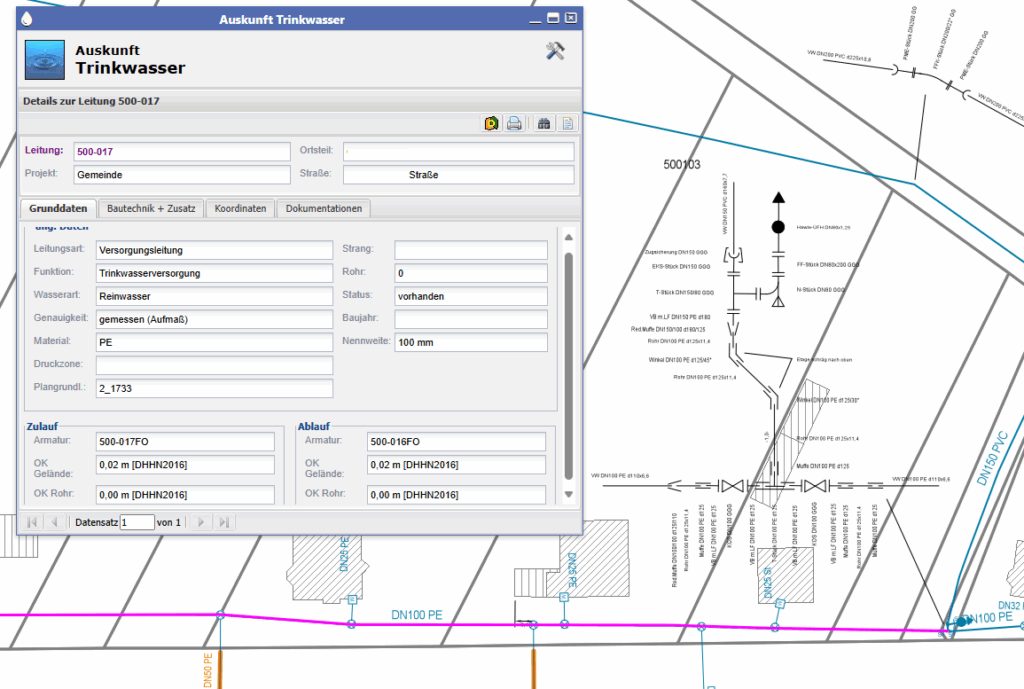Click the scroll-up arrow in Grunddaten panel
Image resolution: width=1024 pixels, height=689 pixels.
tap(568, 237)
